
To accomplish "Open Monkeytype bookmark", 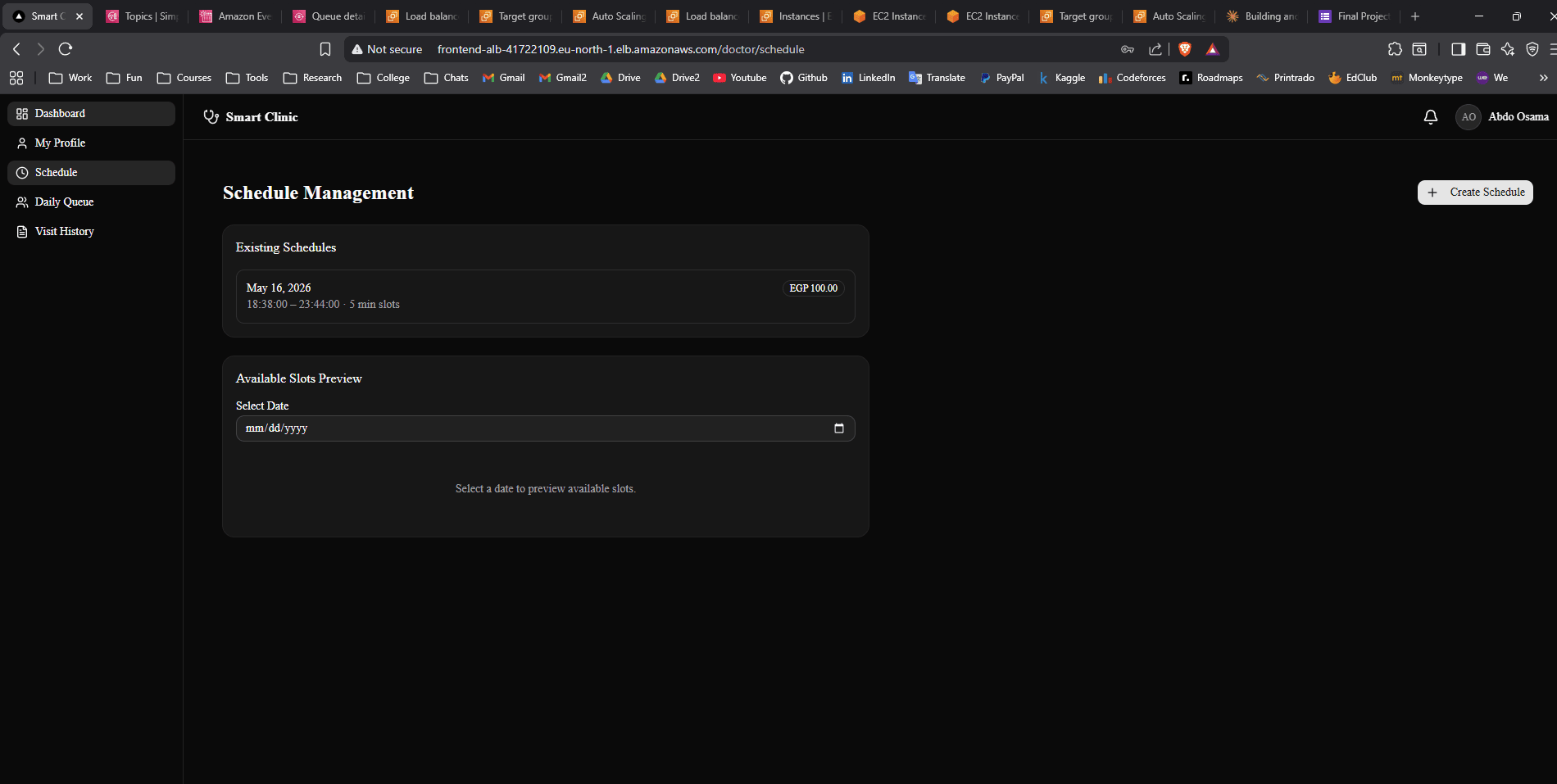I will click(1427, 78).
